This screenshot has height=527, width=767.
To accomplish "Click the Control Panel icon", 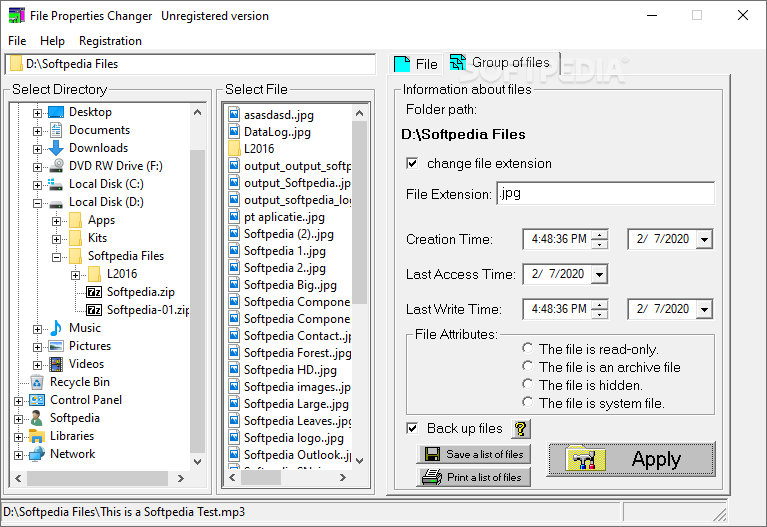I will coord(37,400).
